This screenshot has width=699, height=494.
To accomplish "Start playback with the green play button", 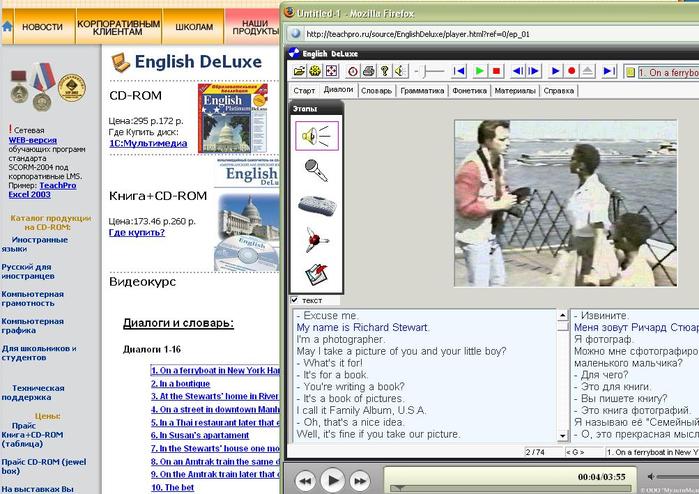I will coord(480,71).
